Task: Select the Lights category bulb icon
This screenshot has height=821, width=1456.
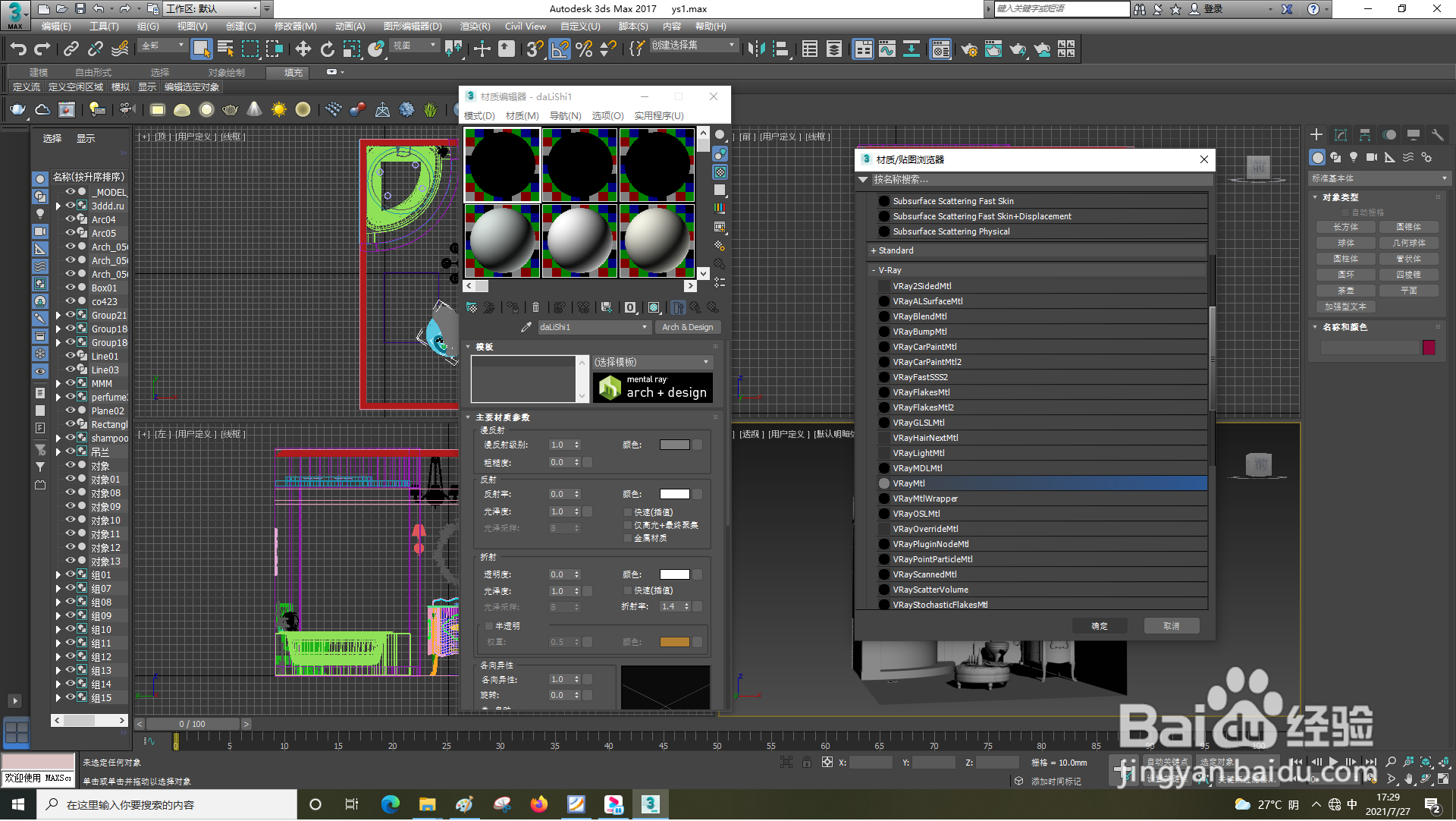Action: (x=1354, y=157)
